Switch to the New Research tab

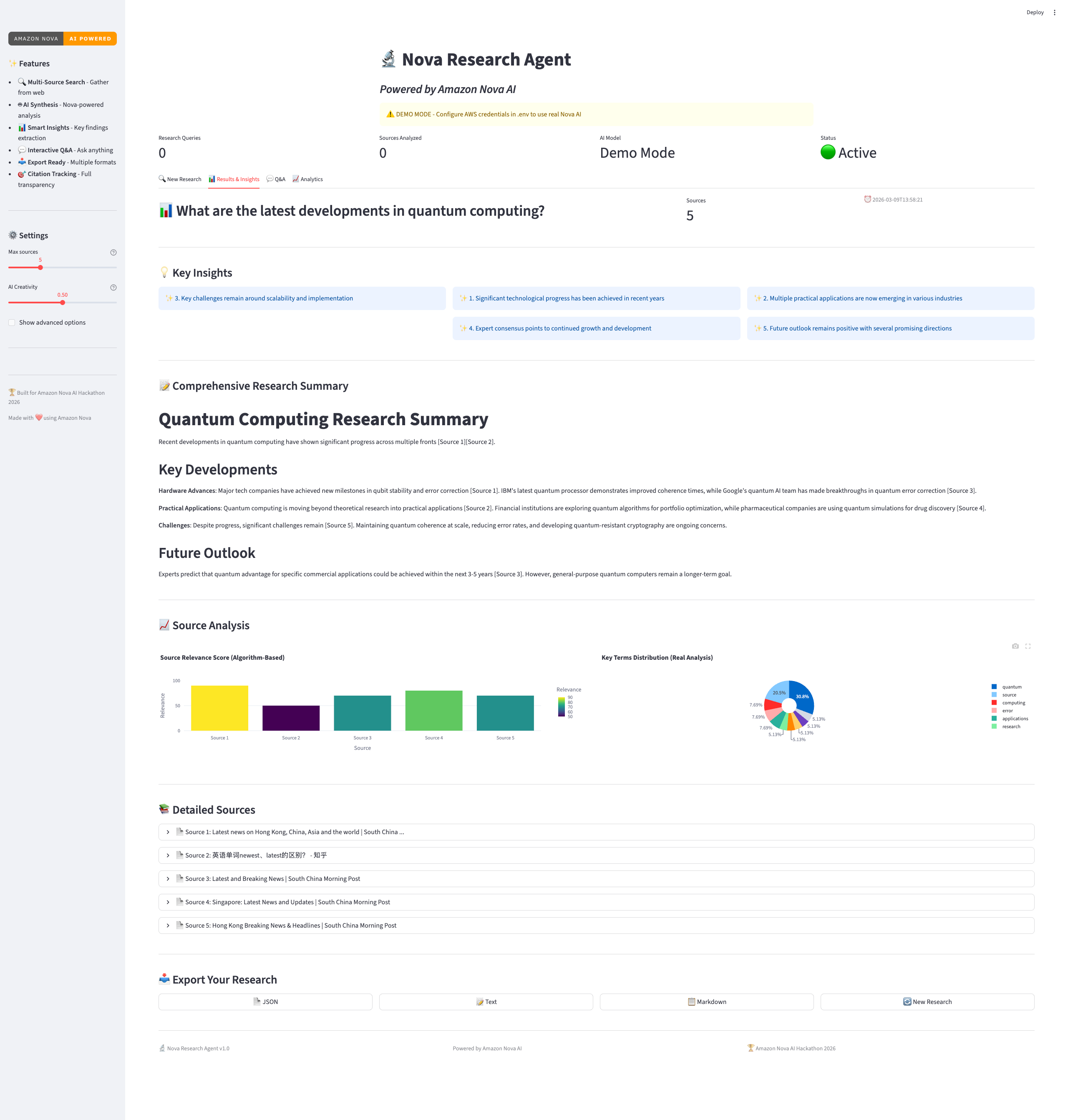[x=180, y=179]
